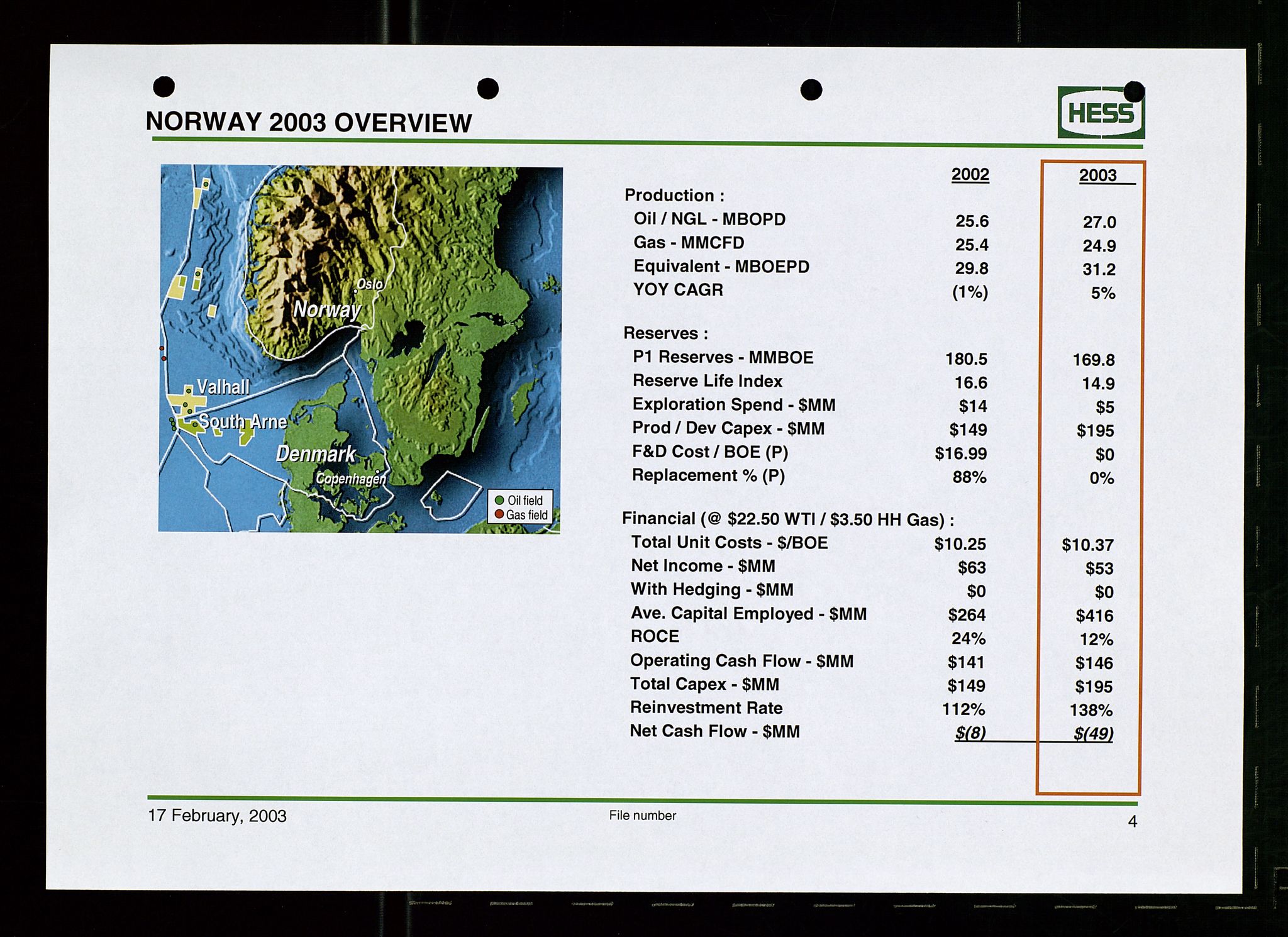
Task: Click the YOY CAGR row label
Action: pos(678,290)
